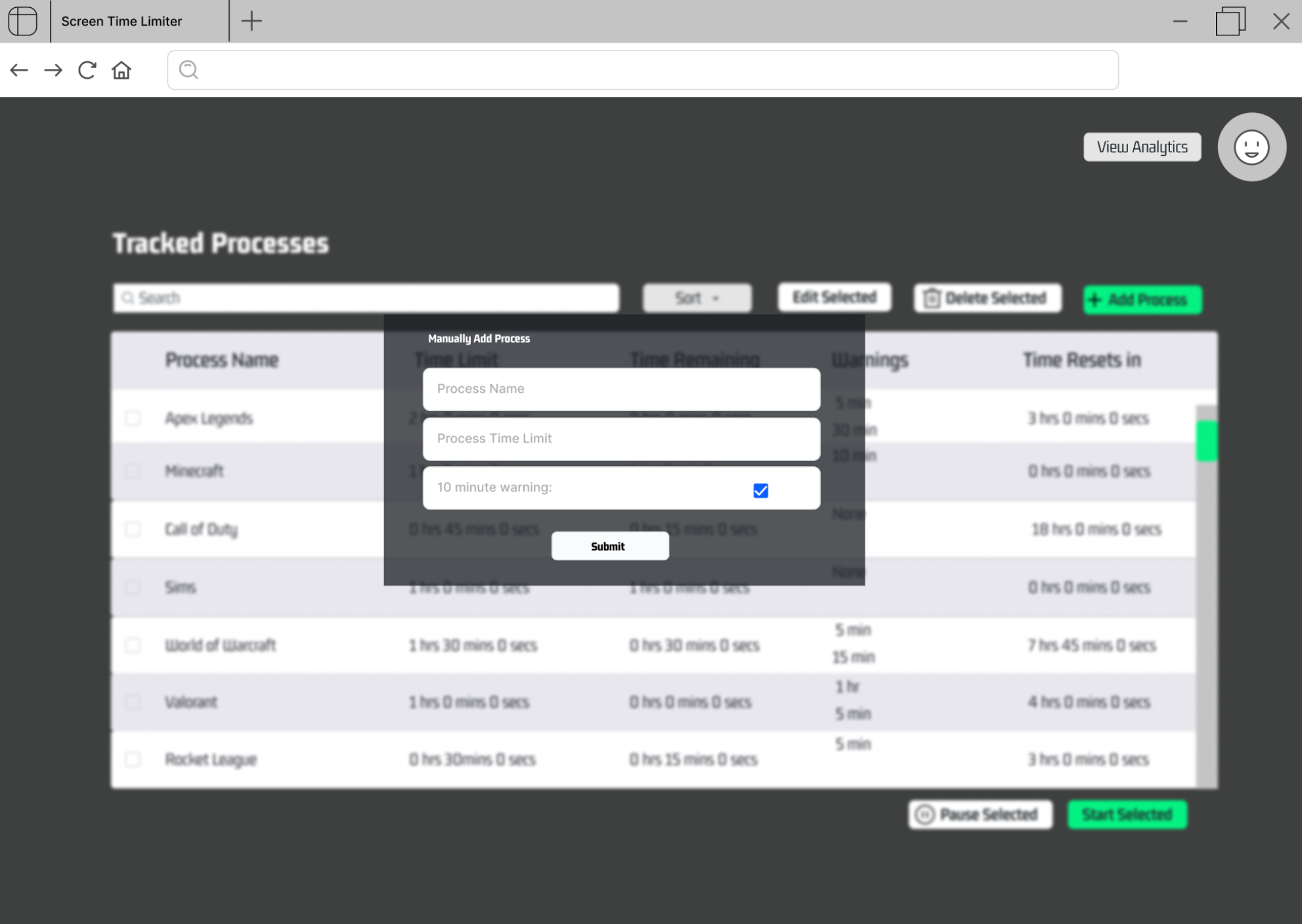Click the Sims process name
Viewport: 1302px width, 924px height.
[181, 587]
